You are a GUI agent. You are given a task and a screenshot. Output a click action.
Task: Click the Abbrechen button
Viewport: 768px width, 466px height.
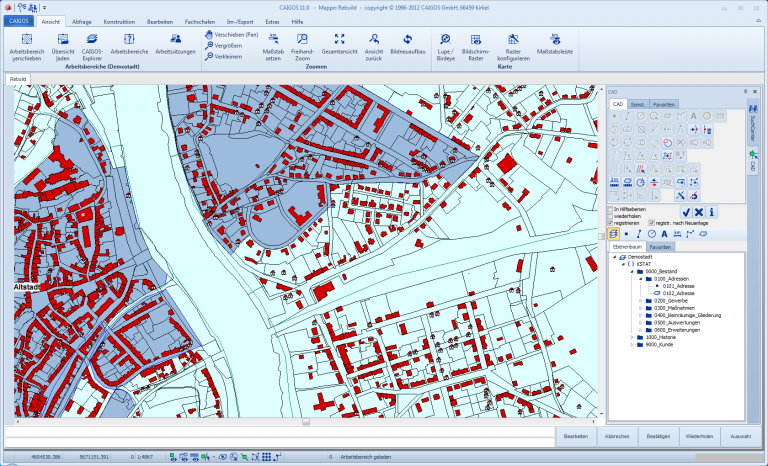(617, 436)
